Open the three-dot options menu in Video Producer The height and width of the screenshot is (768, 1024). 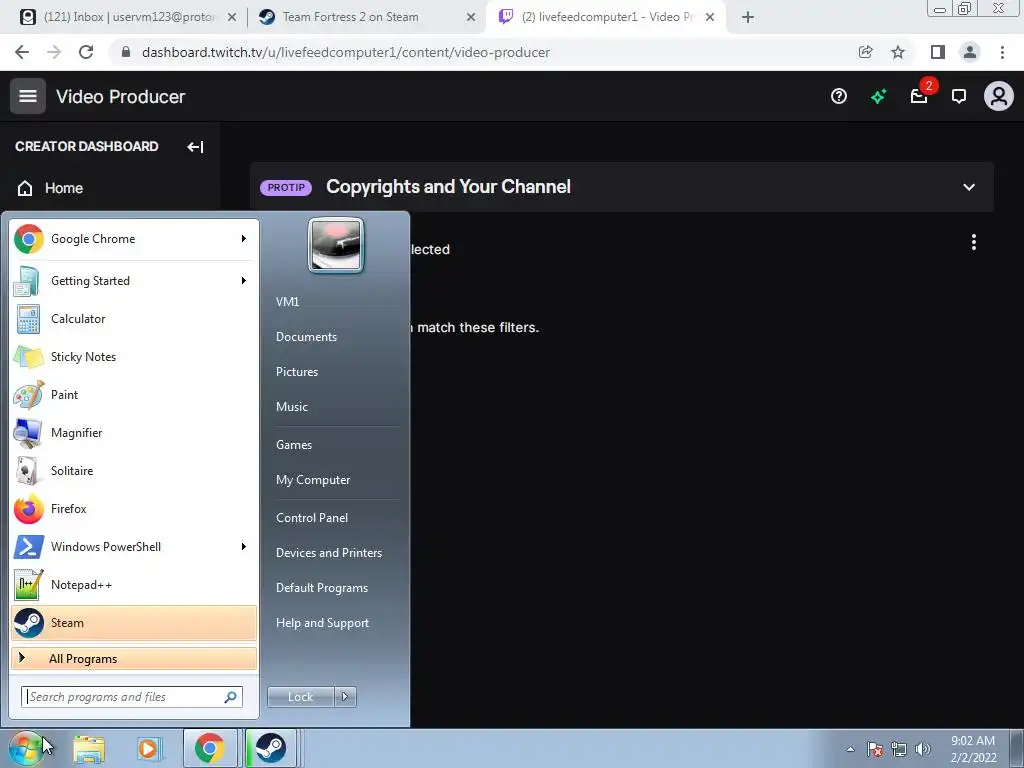tap(974, 242)
